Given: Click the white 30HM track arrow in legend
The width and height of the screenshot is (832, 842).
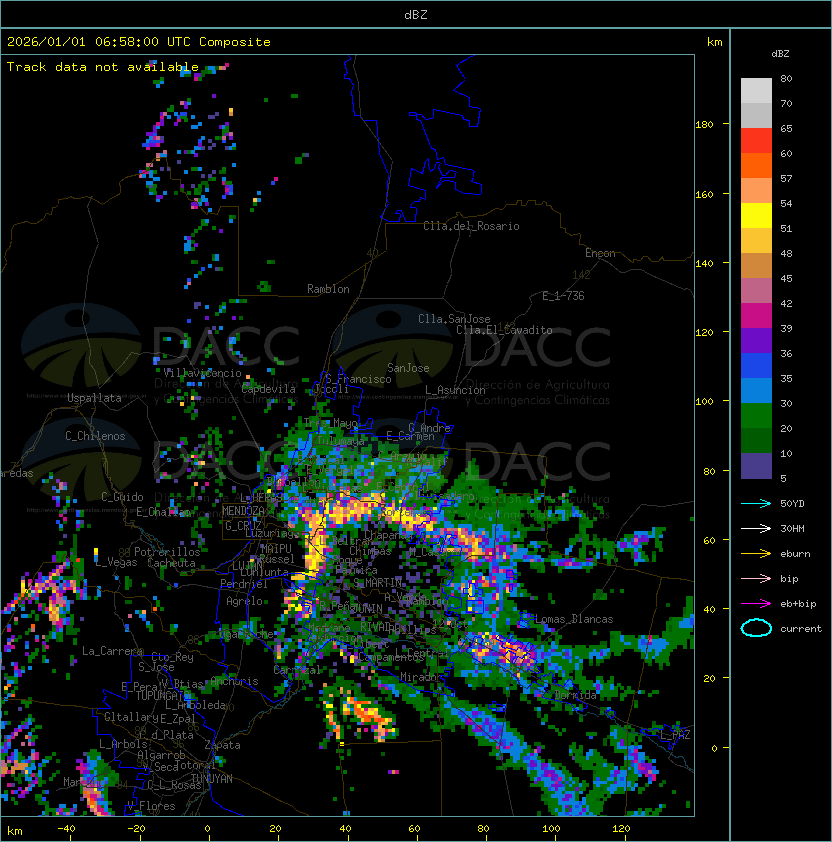Looking at the screenshot, I should coord(756,528).
